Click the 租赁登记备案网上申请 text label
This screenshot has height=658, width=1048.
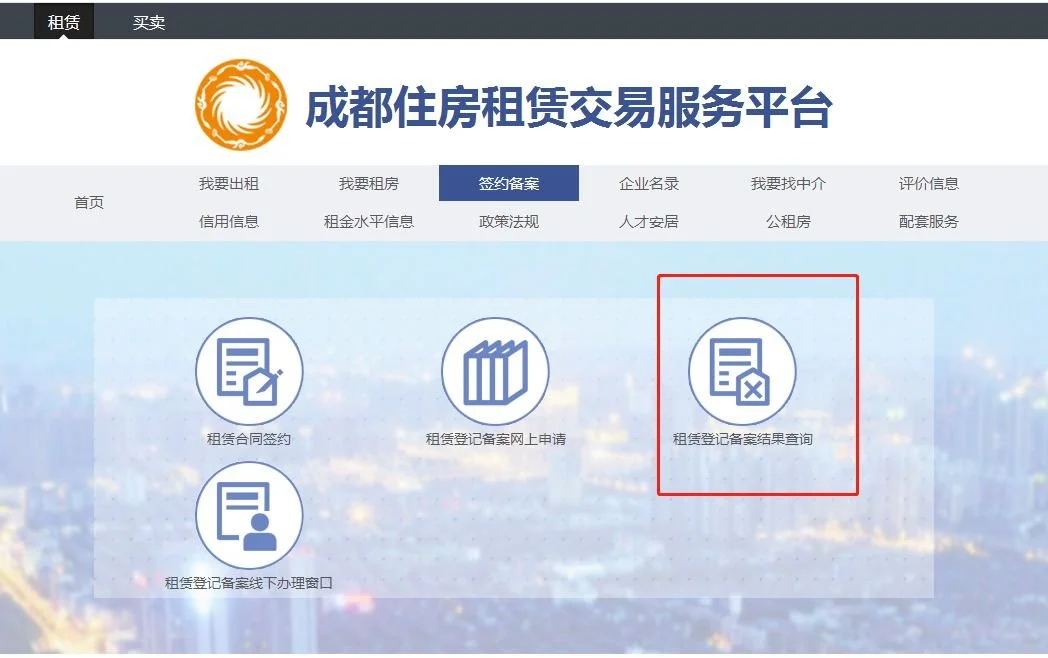tap(495, 439)
